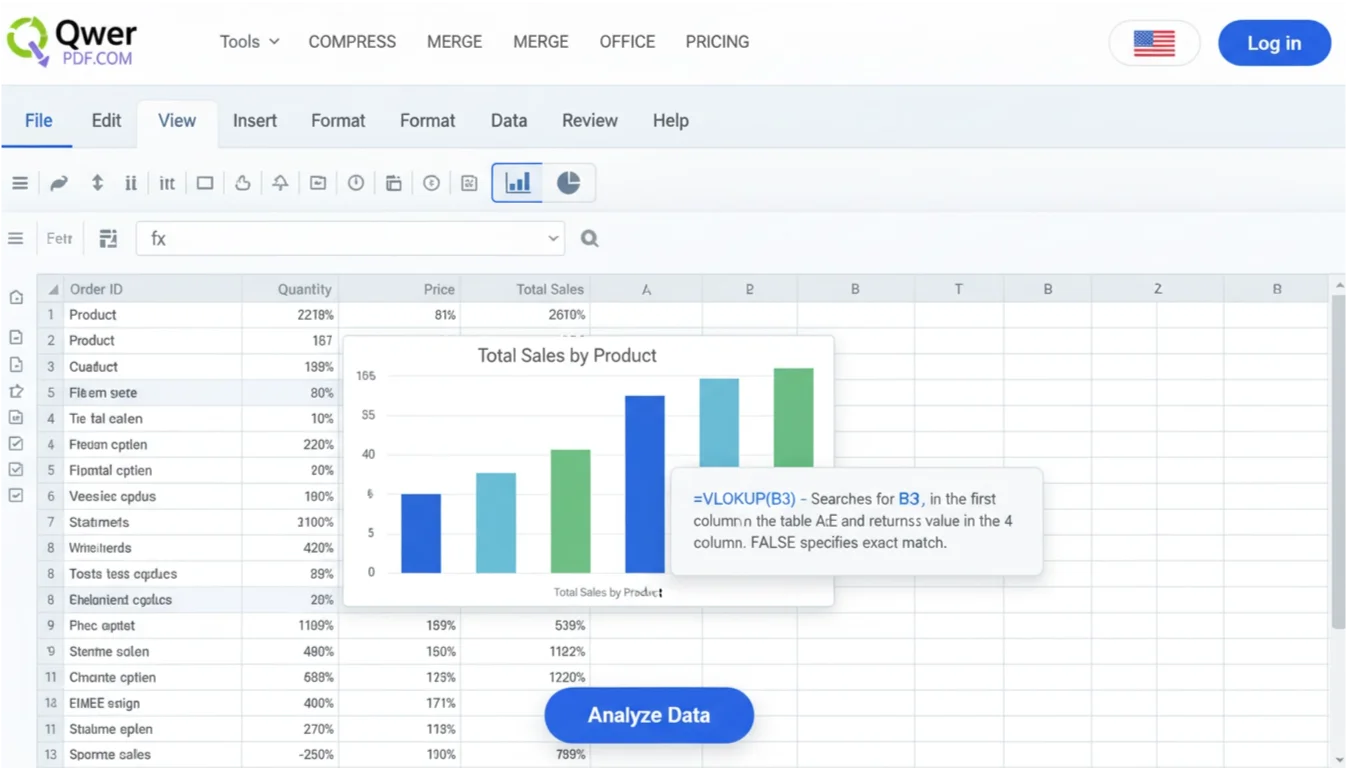Open the Edit tab
1346x768 pixels.
point(106,121)
